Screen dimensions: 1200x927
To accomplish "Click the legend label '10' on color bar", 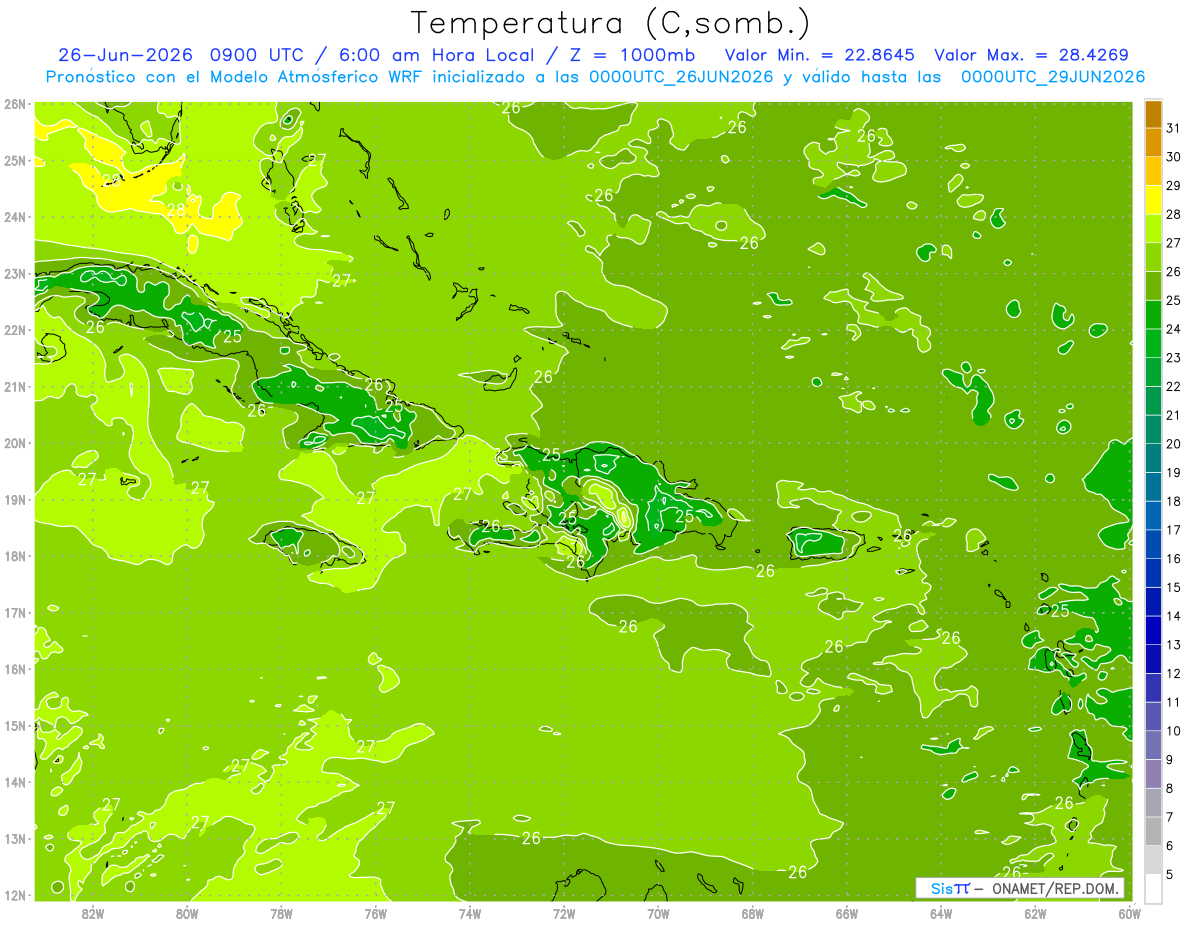I will [x=1174, y=731].
